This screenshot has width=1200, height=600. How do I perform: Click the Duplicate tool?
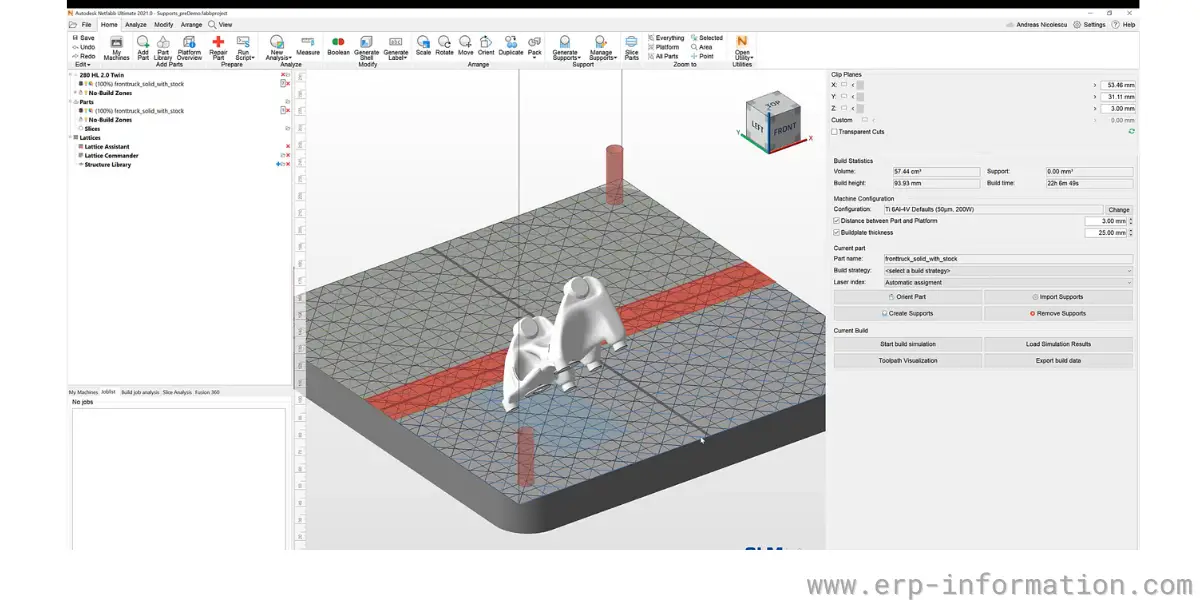point(511,45)
